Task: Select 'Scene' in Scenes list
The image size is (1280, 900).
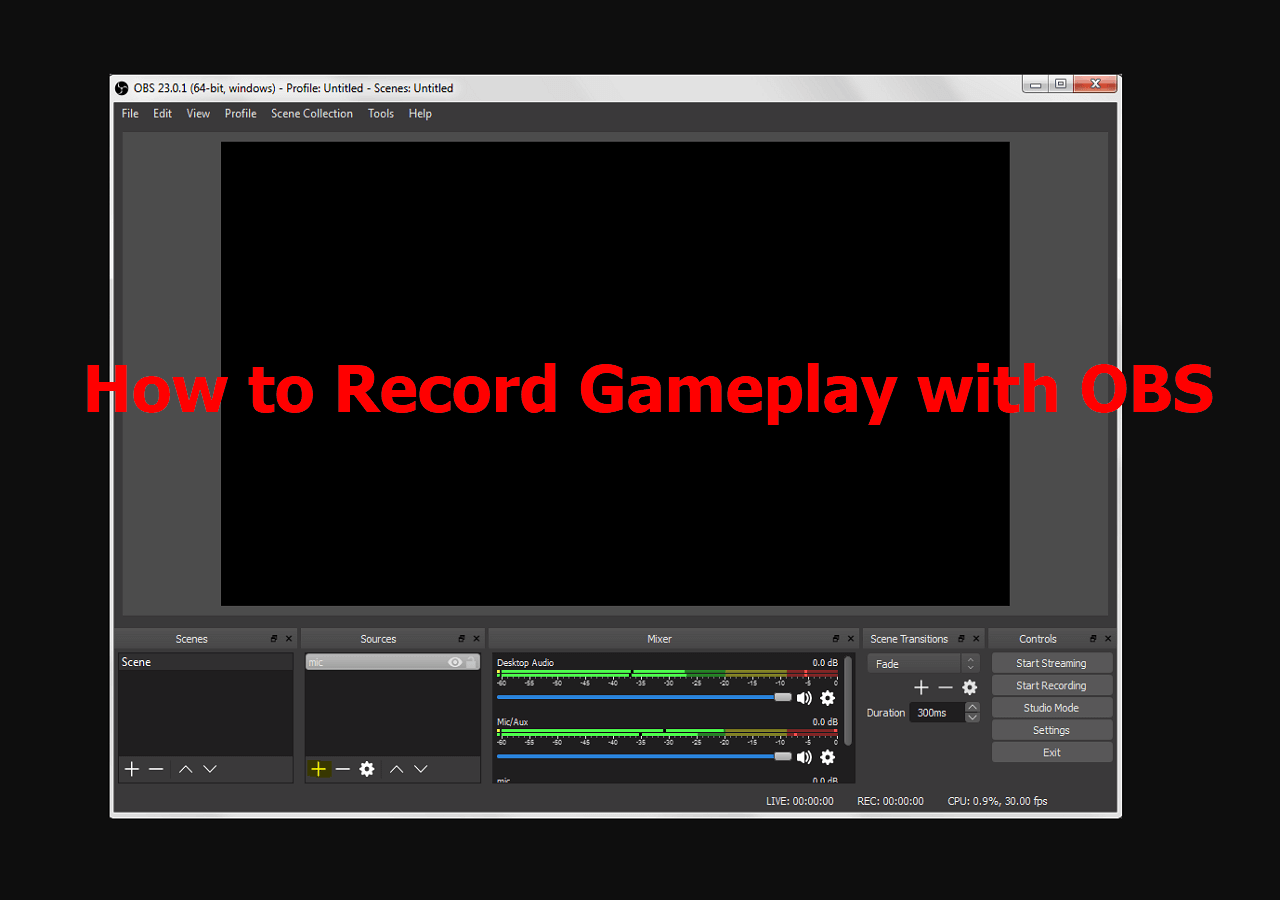Action: point(205,662)
